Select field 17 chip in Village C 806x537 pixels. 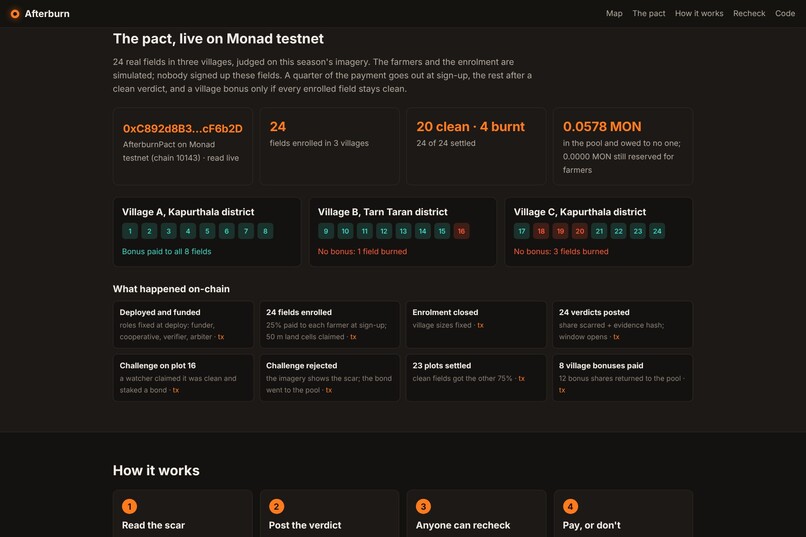point(522,231)
